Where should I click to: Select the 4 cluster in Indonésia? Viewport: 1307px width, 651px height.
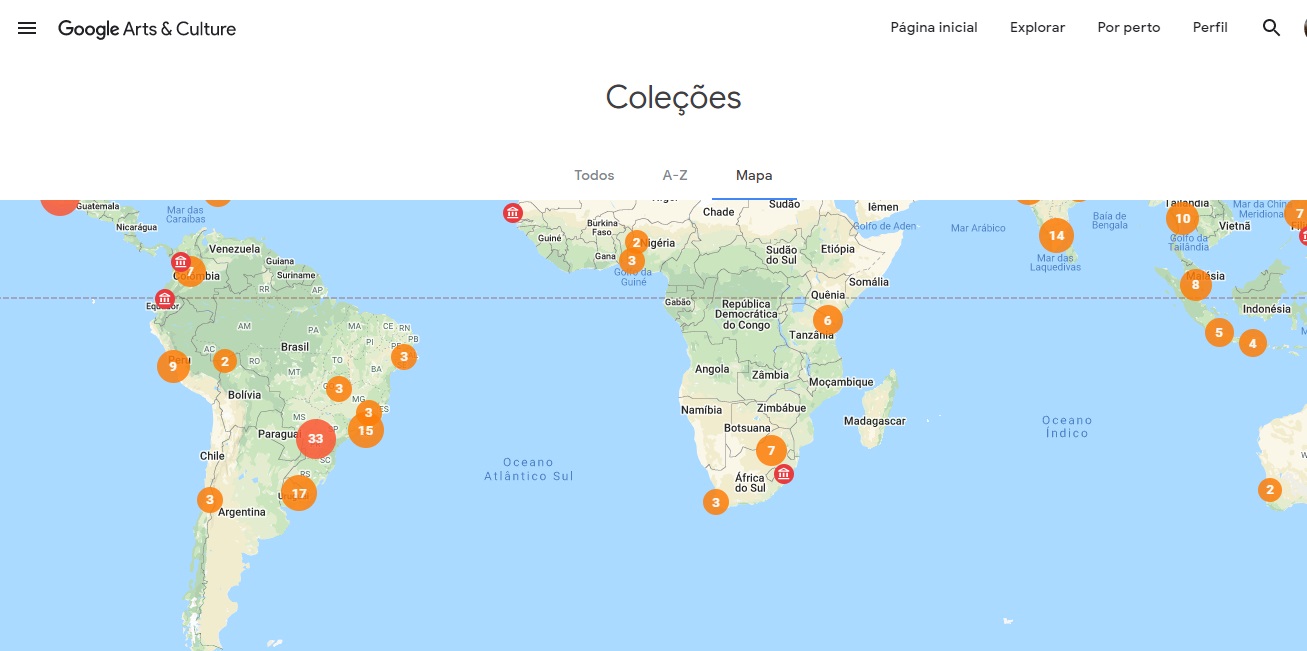pos(1252,344)
